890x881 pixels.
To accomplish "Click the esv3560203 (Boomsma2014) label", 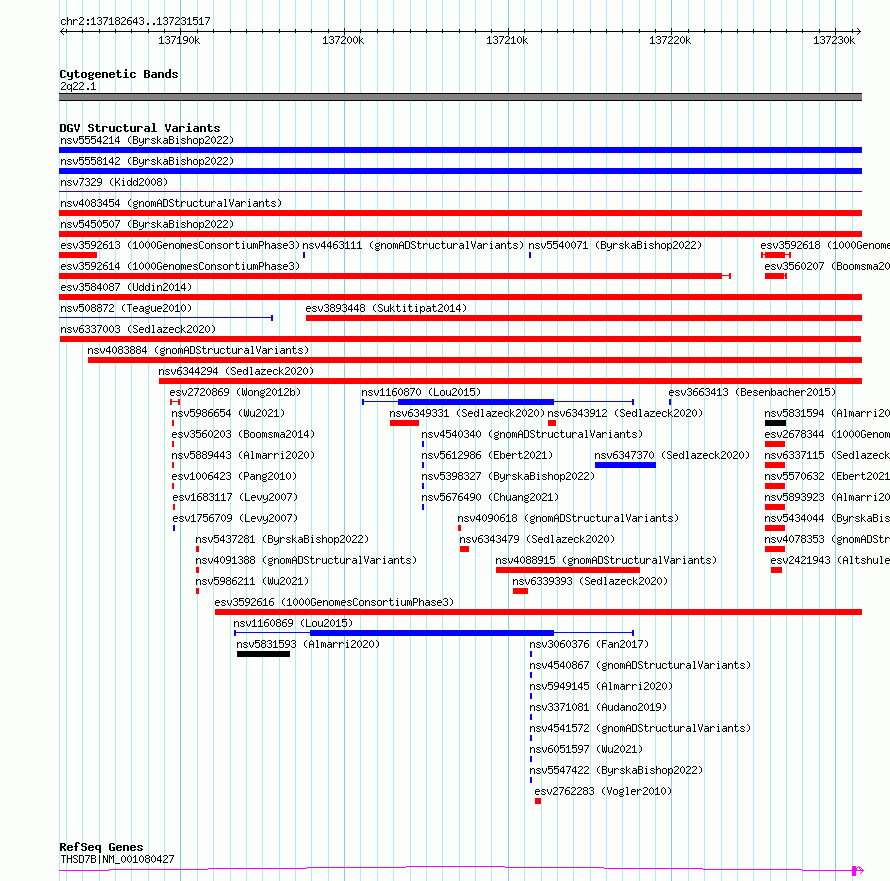I will [x=243, y=434].
